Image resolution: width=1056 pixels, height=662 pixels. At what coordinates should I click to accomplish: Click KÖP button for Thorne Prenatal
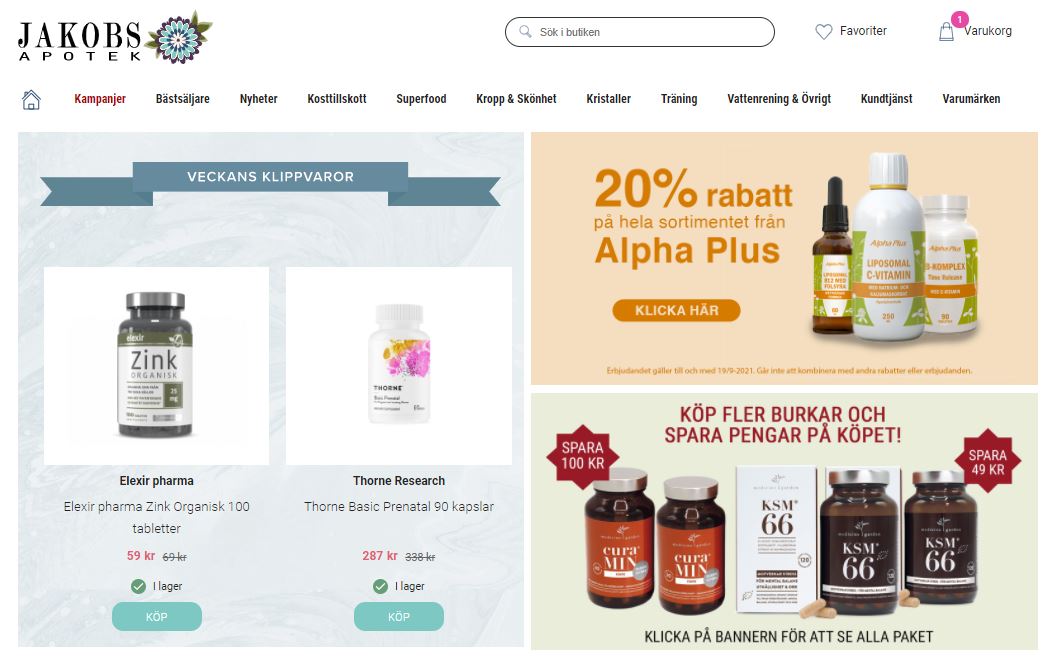[399, 616]
